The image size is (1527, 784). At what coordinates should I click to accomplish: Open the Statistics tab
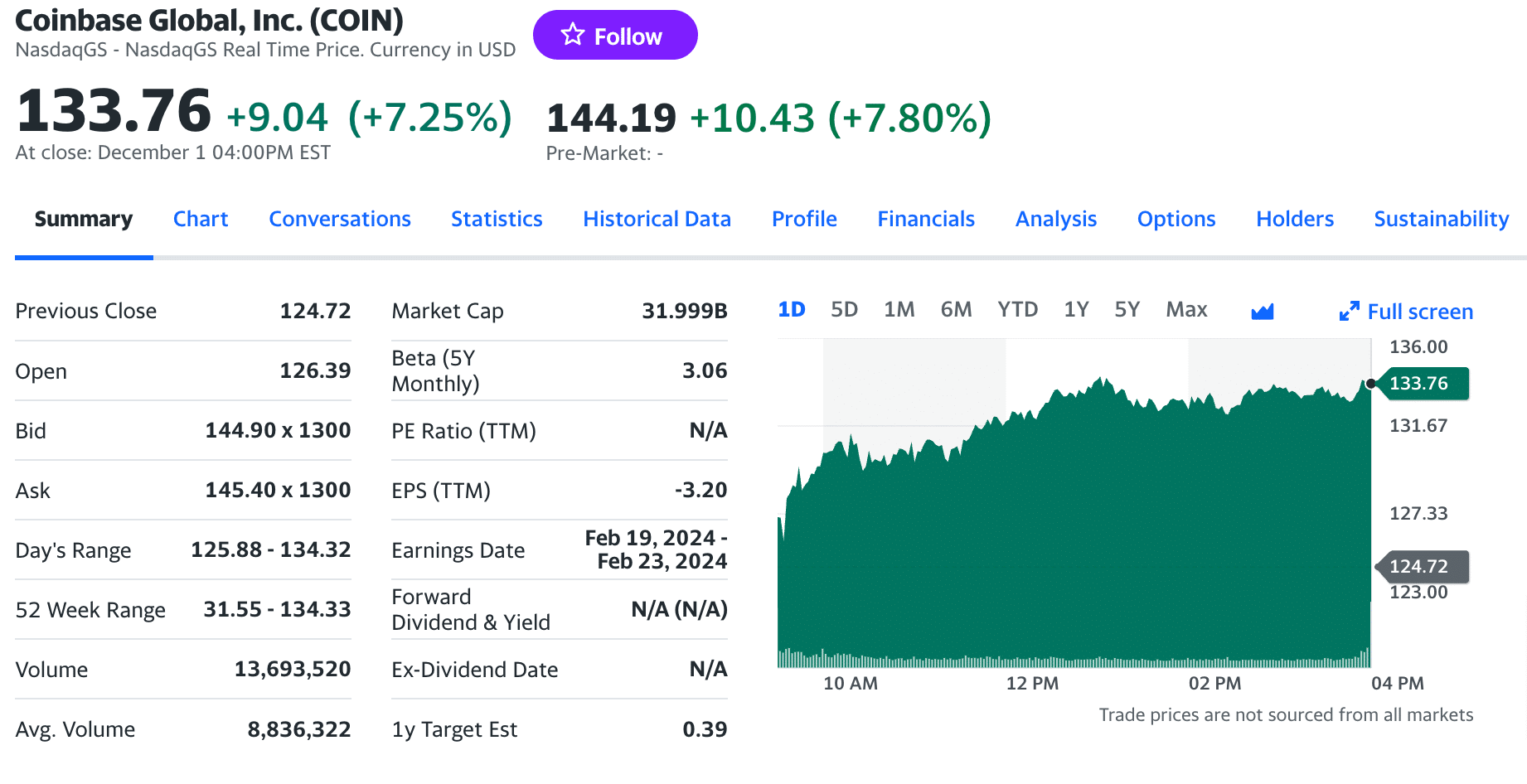[x=497, y=219]
